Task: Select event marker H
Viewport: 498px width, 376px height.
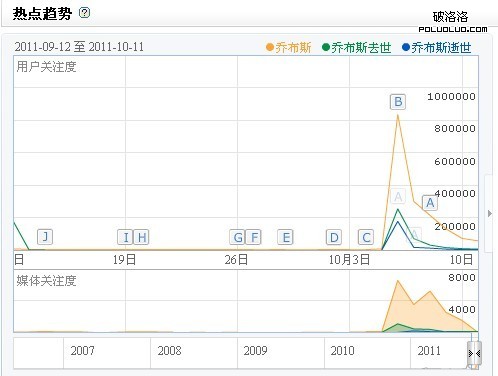Action: [141, 237]
